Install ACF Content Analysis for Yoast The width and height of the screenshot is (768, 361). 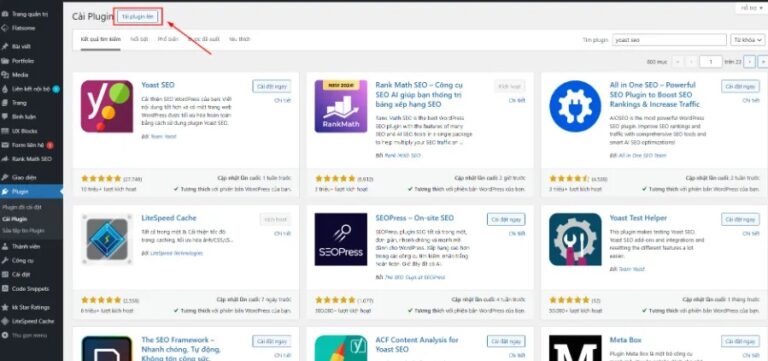tap(506, 341)
